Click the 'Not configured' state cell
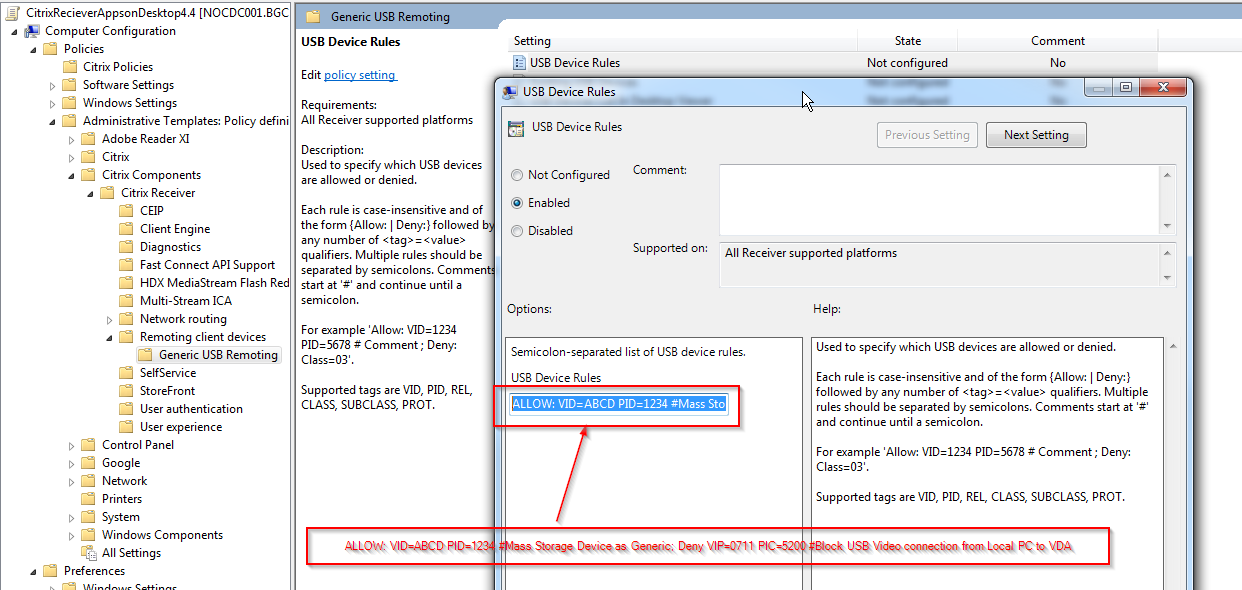 click(x=907, y=63)
